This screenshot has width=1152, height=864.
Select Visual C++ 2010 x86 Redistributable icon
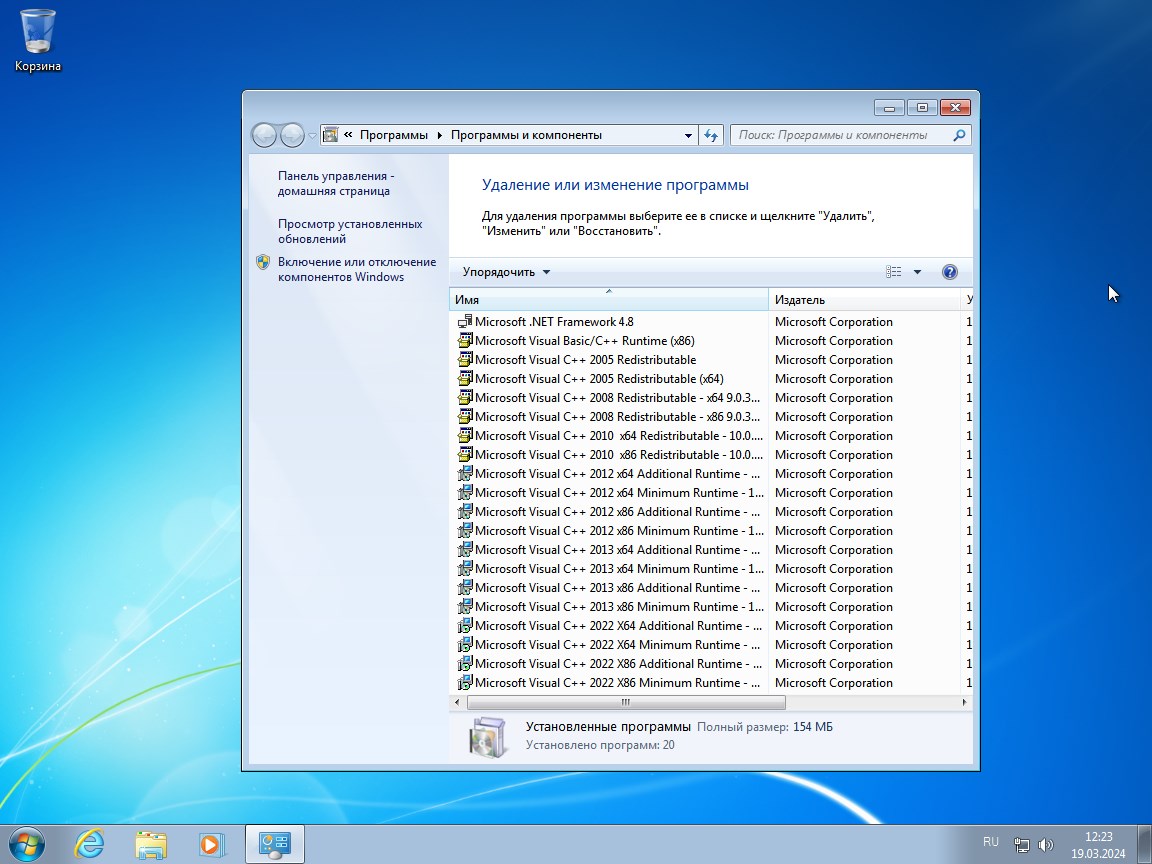464,455
